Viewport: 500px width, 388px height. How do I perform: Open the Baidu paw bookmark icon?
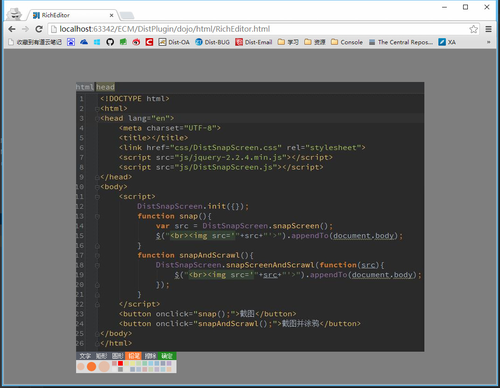(x=71, y=42)
